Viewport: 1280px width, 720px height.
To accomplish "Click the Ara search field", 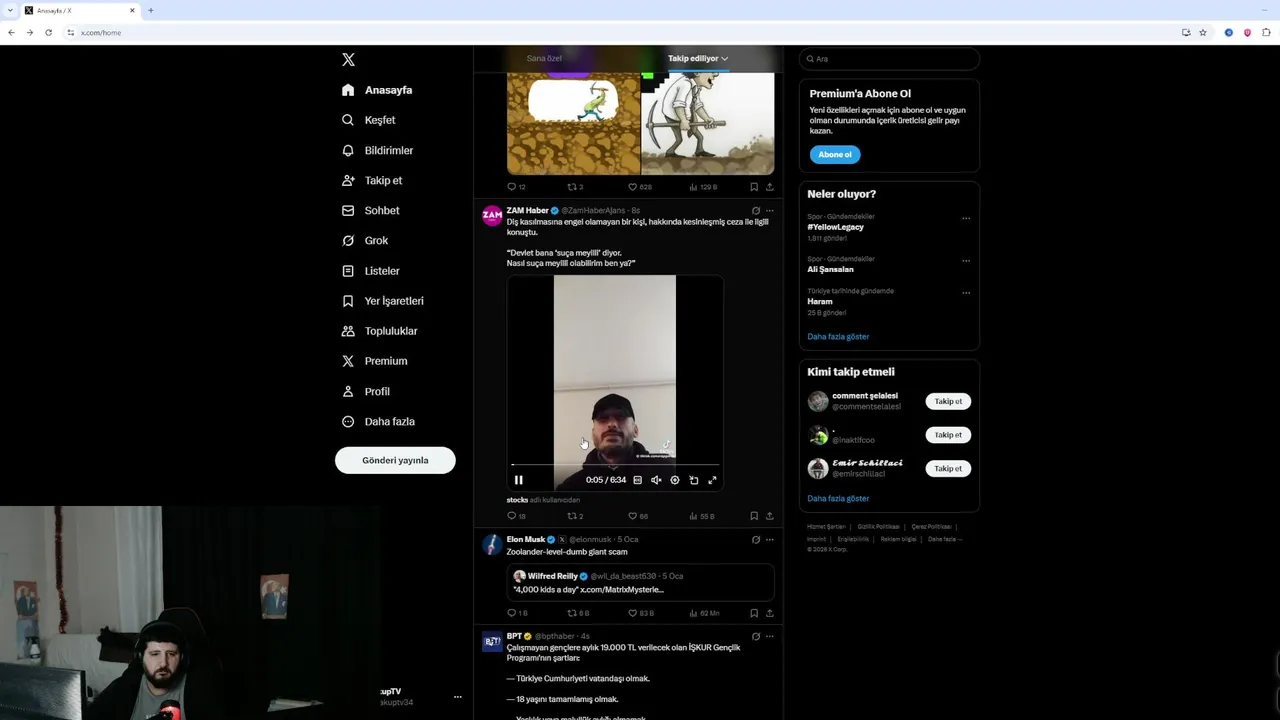I will pos(889,59).
